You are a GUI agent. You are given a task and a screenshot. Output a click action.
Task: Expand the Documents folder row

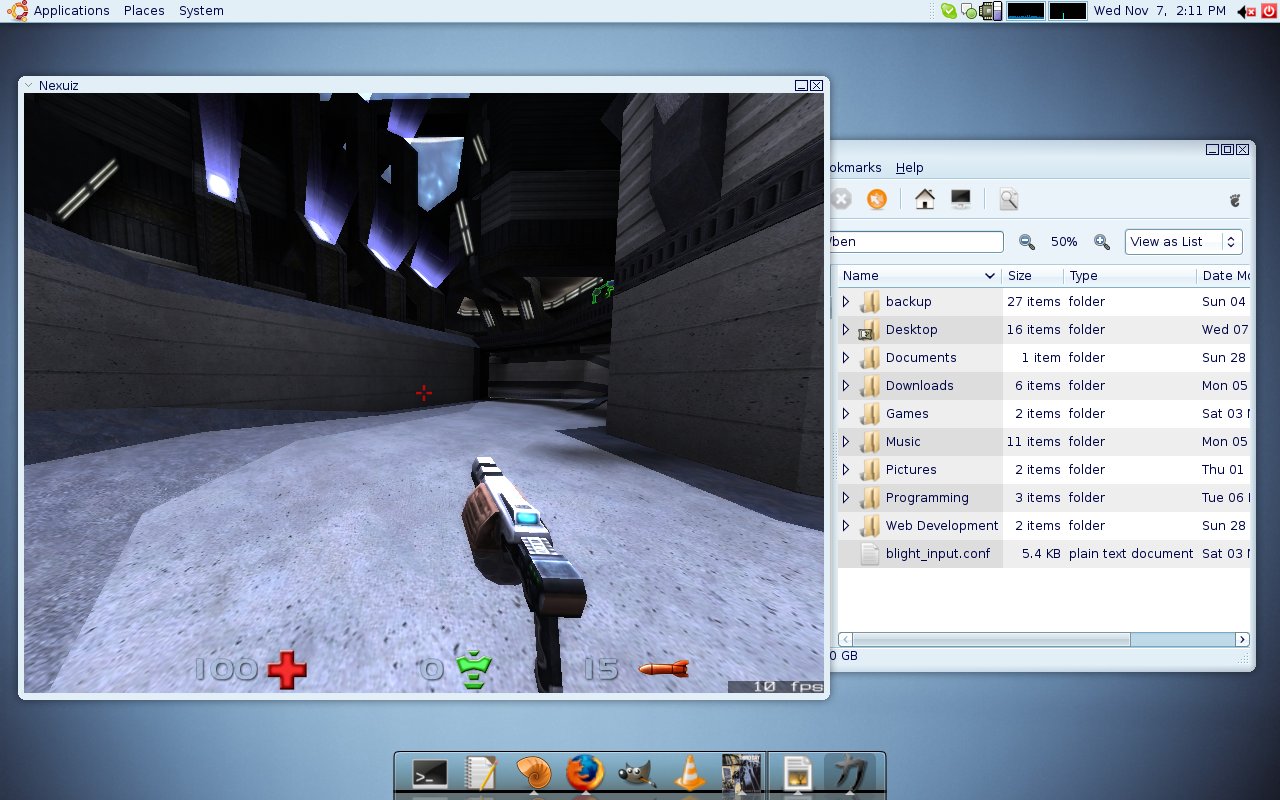click(846, 357)
